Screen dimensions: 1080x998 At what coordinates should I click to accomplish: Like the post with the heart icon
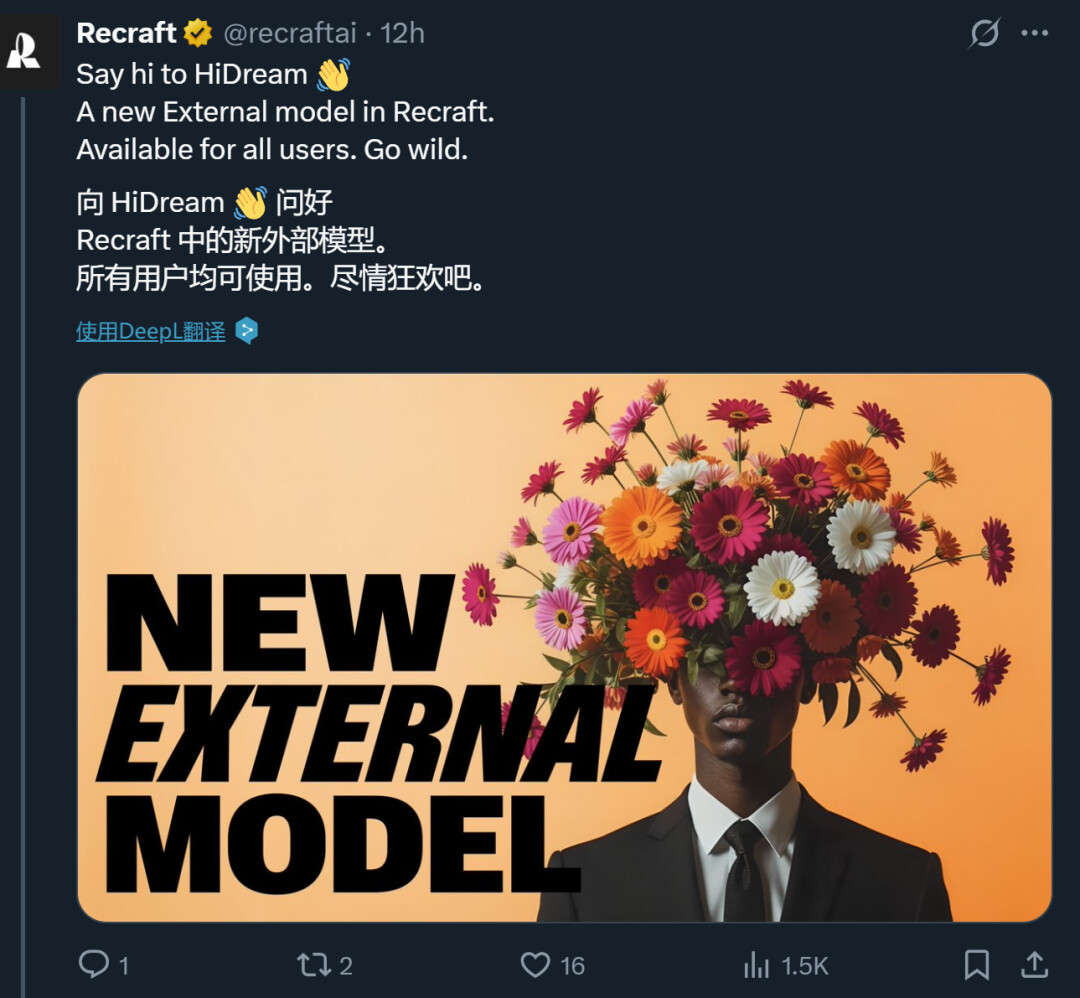tap(536, 964)
